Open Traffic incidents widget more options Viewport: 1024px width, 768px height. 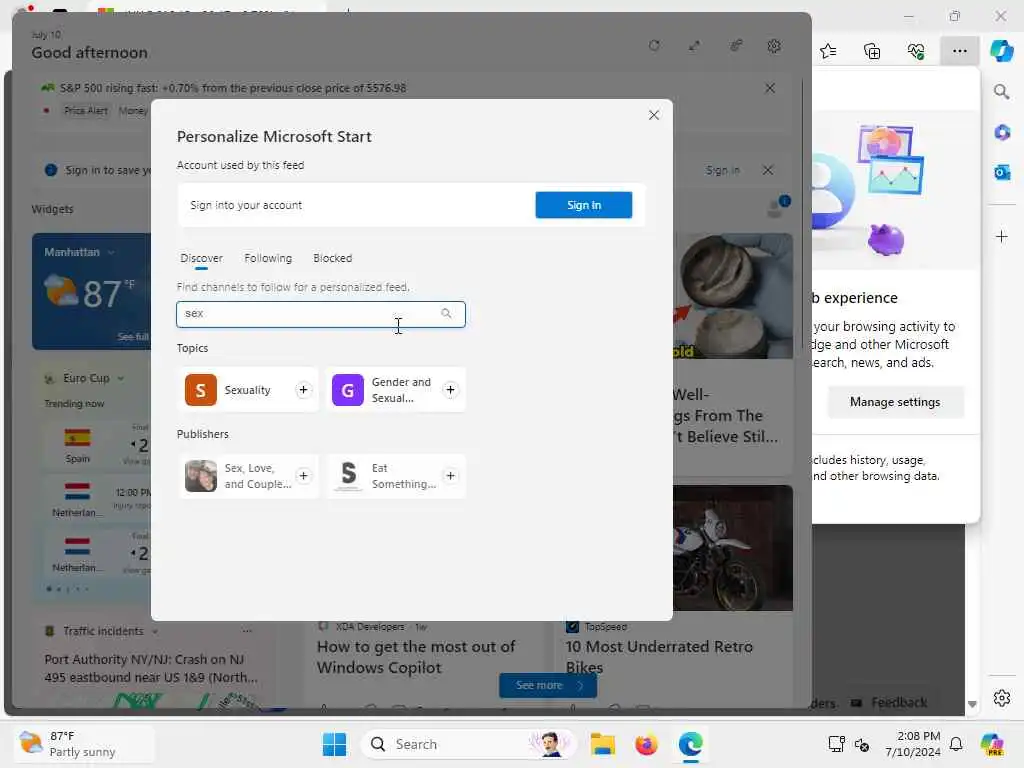point(247,631)
